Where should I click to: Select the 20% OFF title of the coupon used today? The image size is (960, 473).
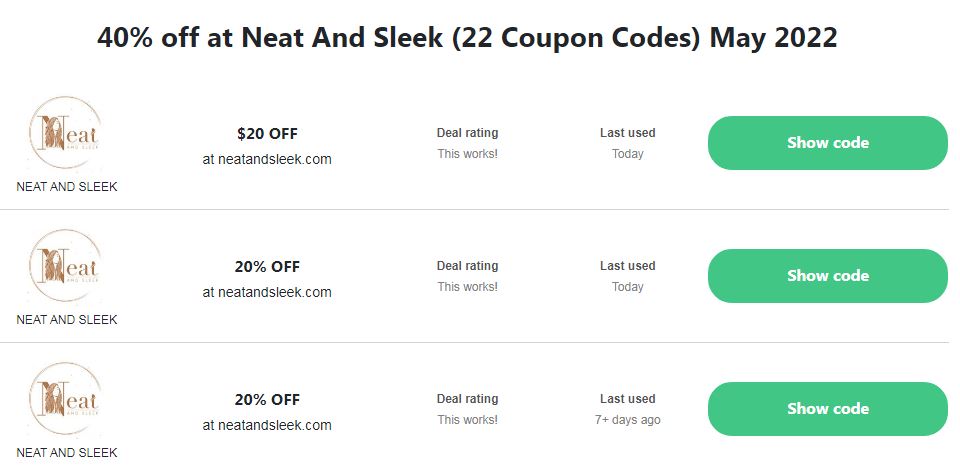tap(267, 266)
